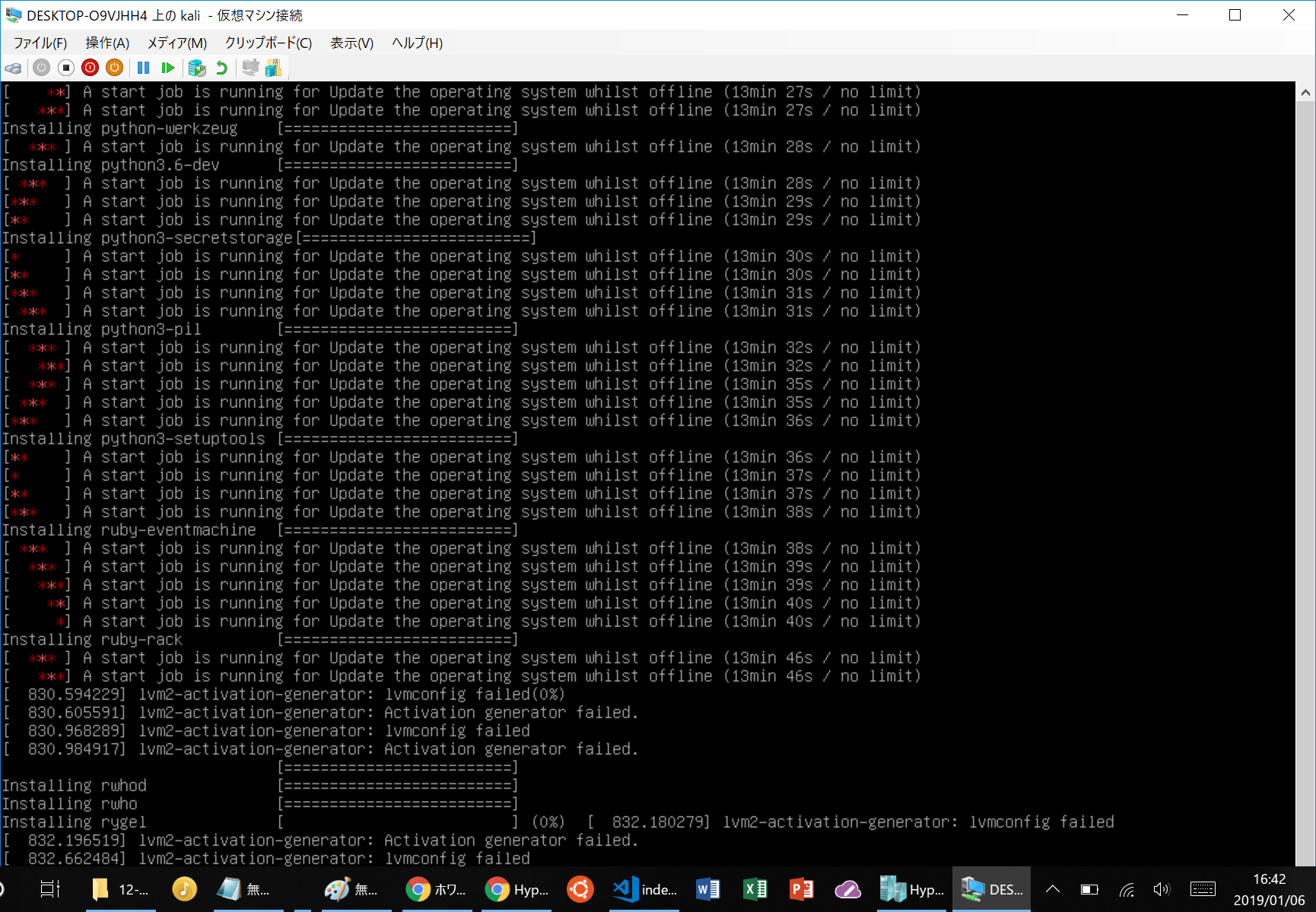The image size is (1316, 912).
Task: Open Visual Studio Code from taskbar
Action: [645, 889]
